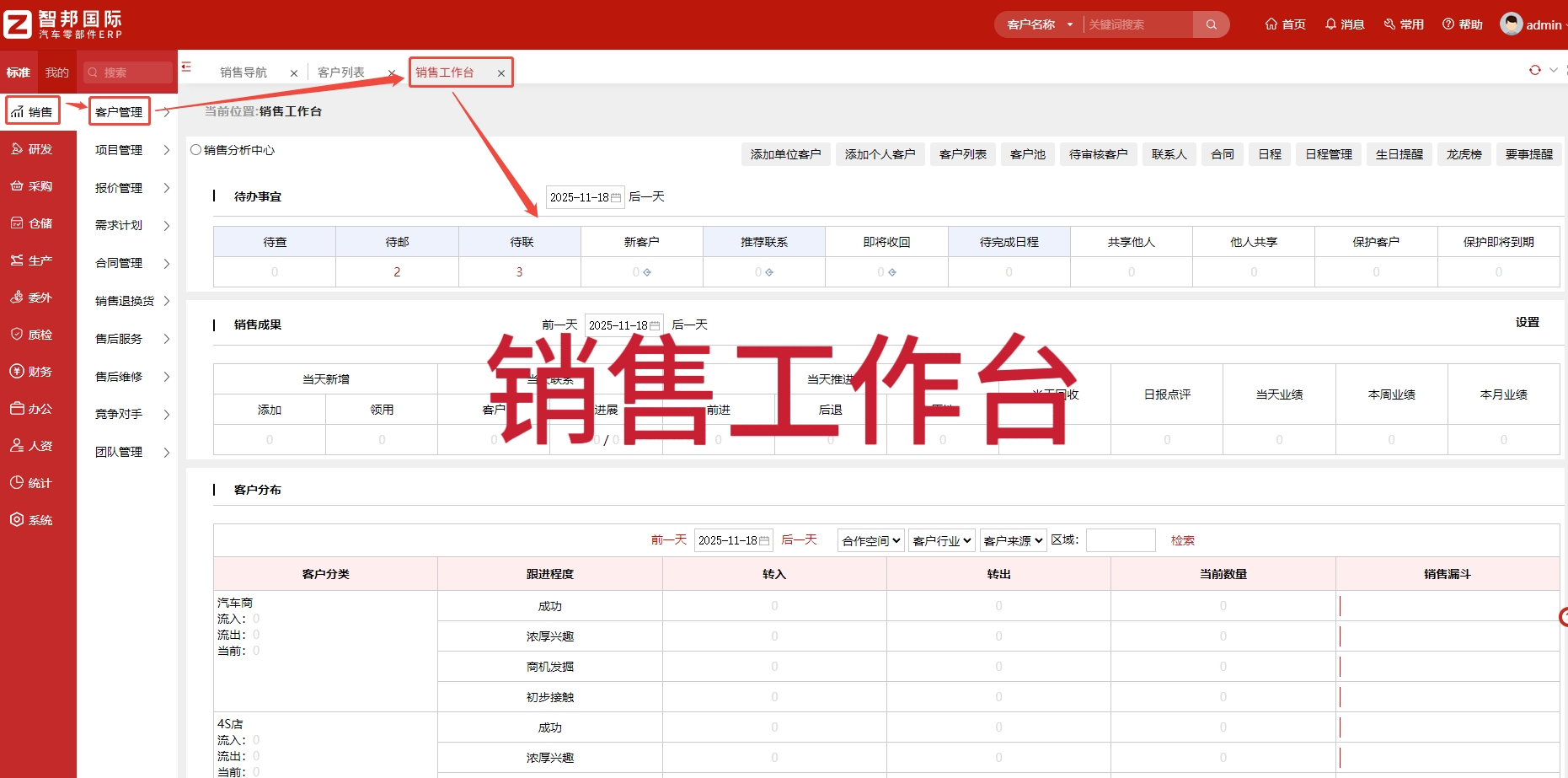The width and height of the screenshot is (1568, 778).
Task: Open the 客户名称 search type dropdown
Action: click(1039, 24)
